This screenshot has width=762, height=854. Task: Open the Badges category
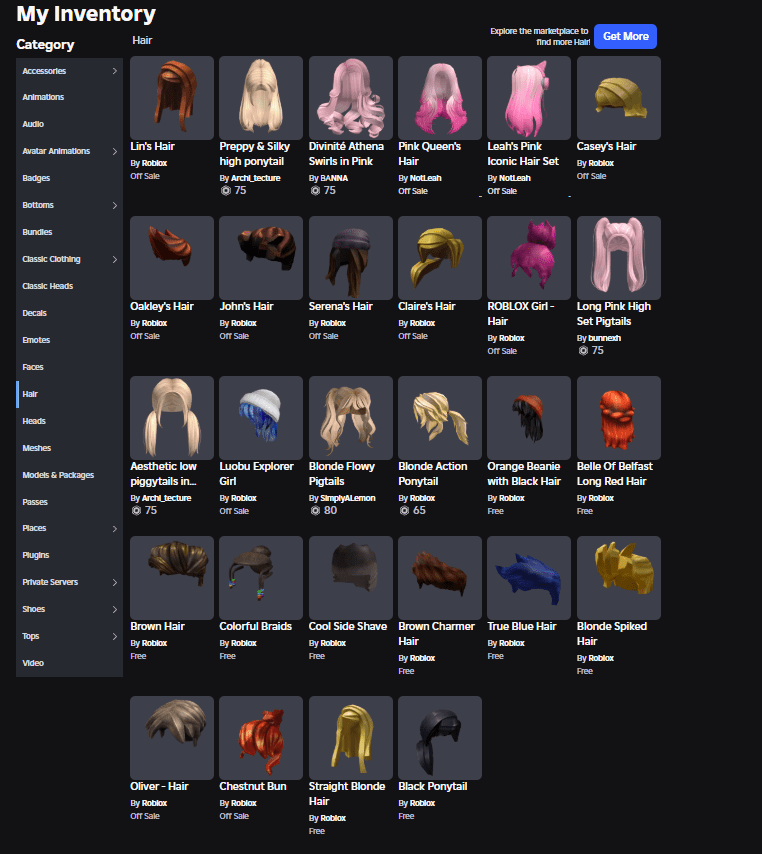[36, 178]
